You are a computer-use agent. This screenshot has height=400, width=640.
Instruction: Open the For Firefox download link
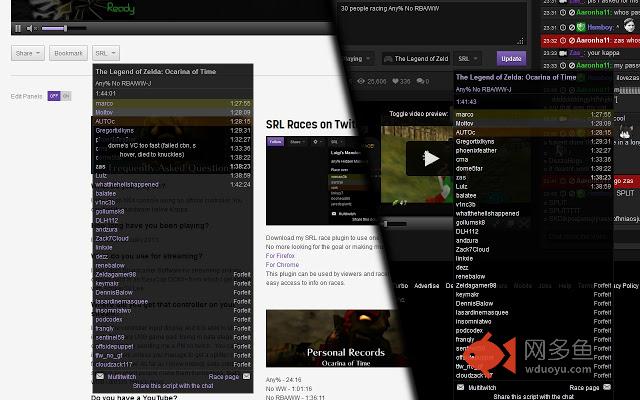(280, 256)
